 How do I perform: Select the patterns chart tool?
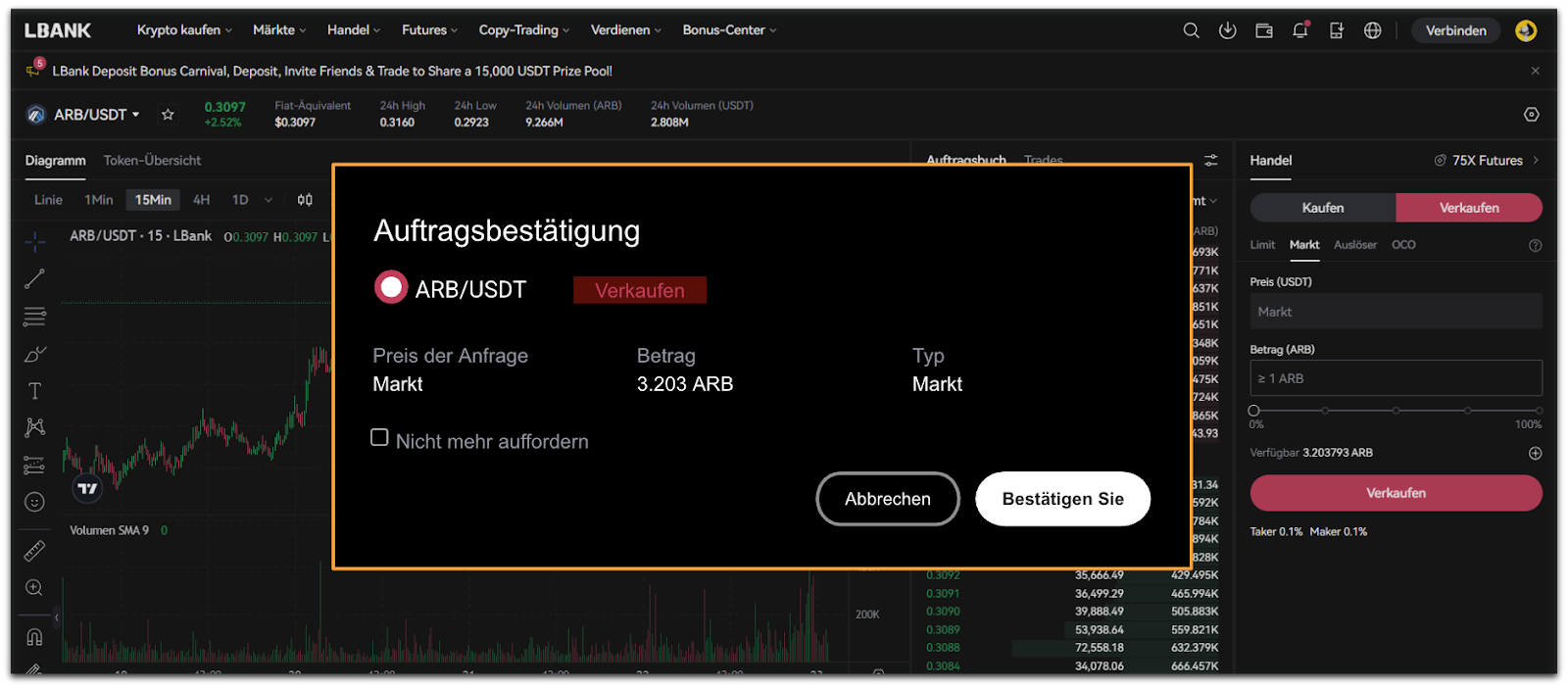[34, 427]
